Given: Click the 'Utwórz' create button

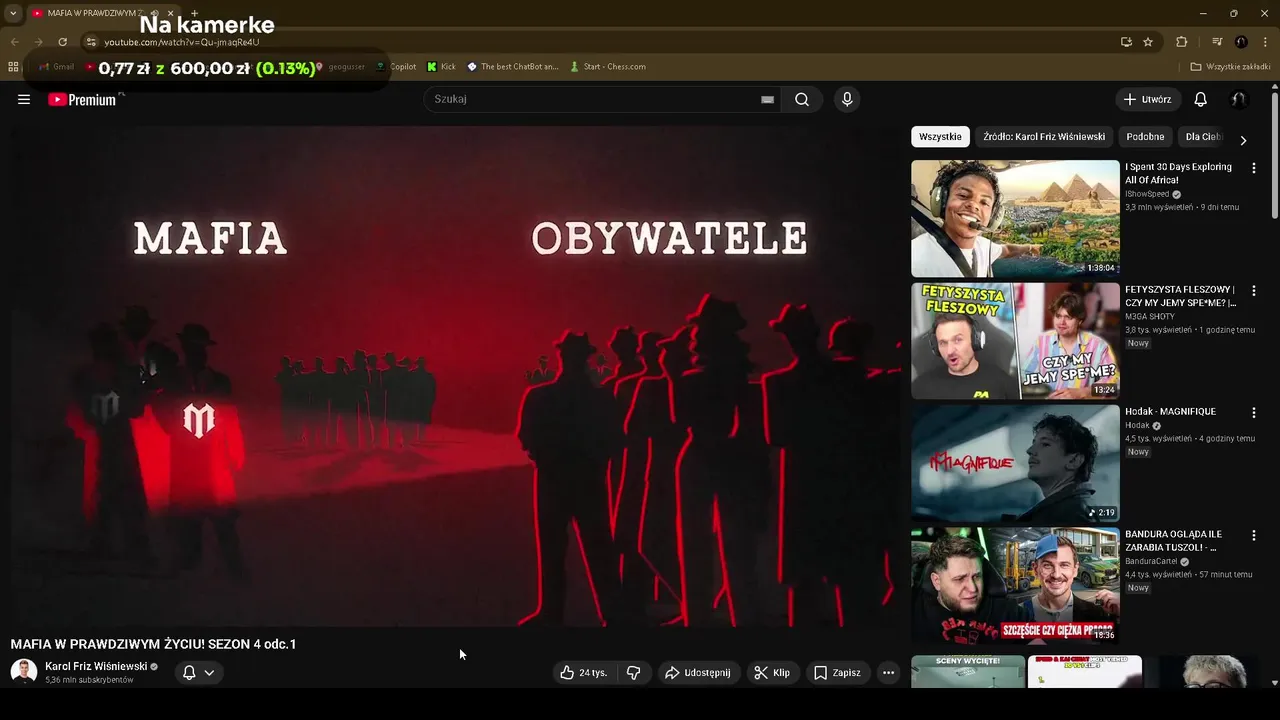Looking at the screenshot, I should [1148, 99].
